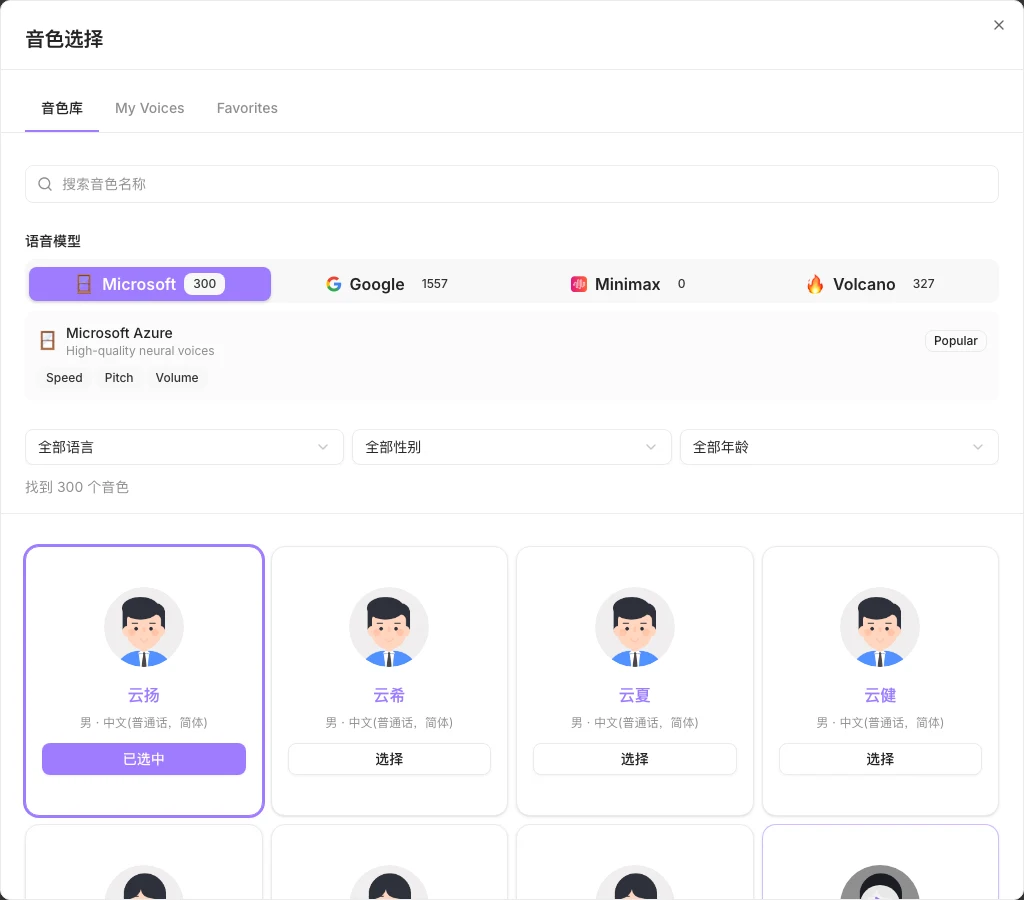Choose 云健 with its 选择 button
The height and width of the screenshot is (900, 1024).
click(880, 759)
